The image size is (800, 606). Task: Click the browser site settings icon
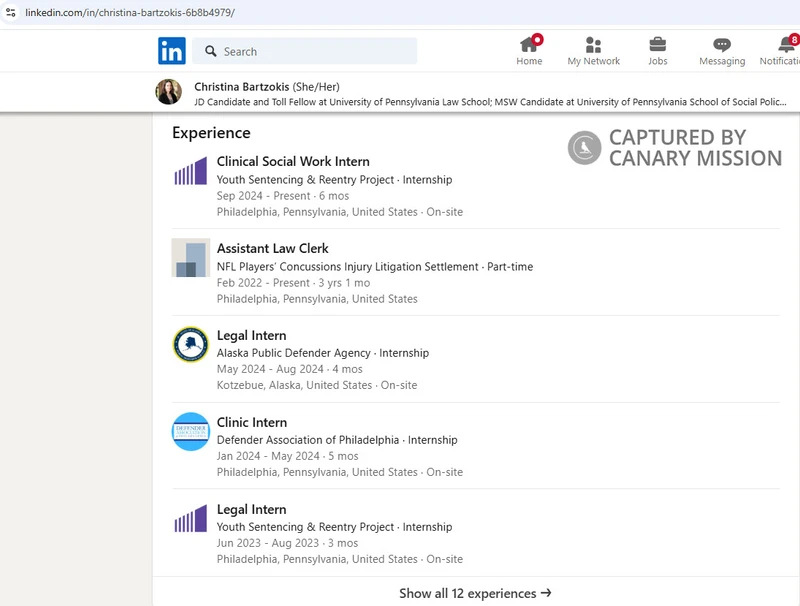pyautogui.click(x=11, y=12)
